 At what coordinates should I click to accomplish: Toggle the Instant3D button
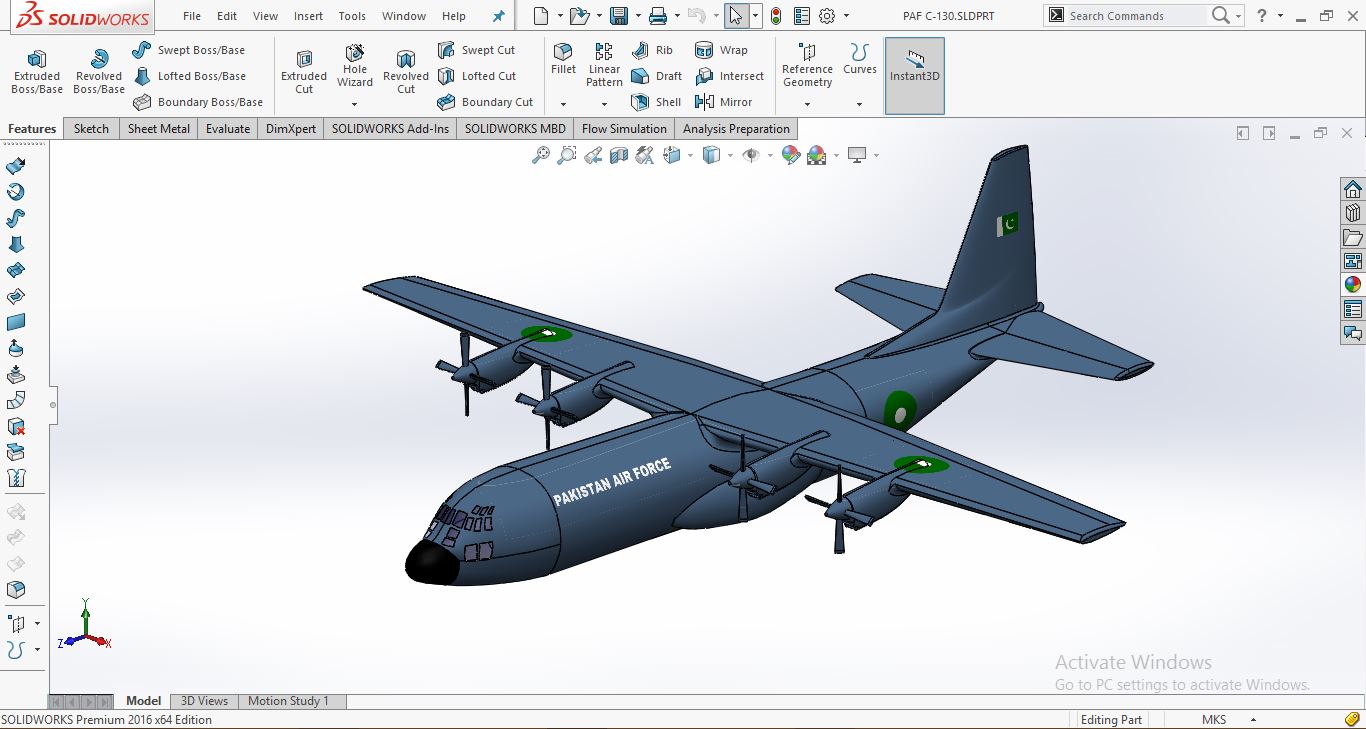pos(914,76)
